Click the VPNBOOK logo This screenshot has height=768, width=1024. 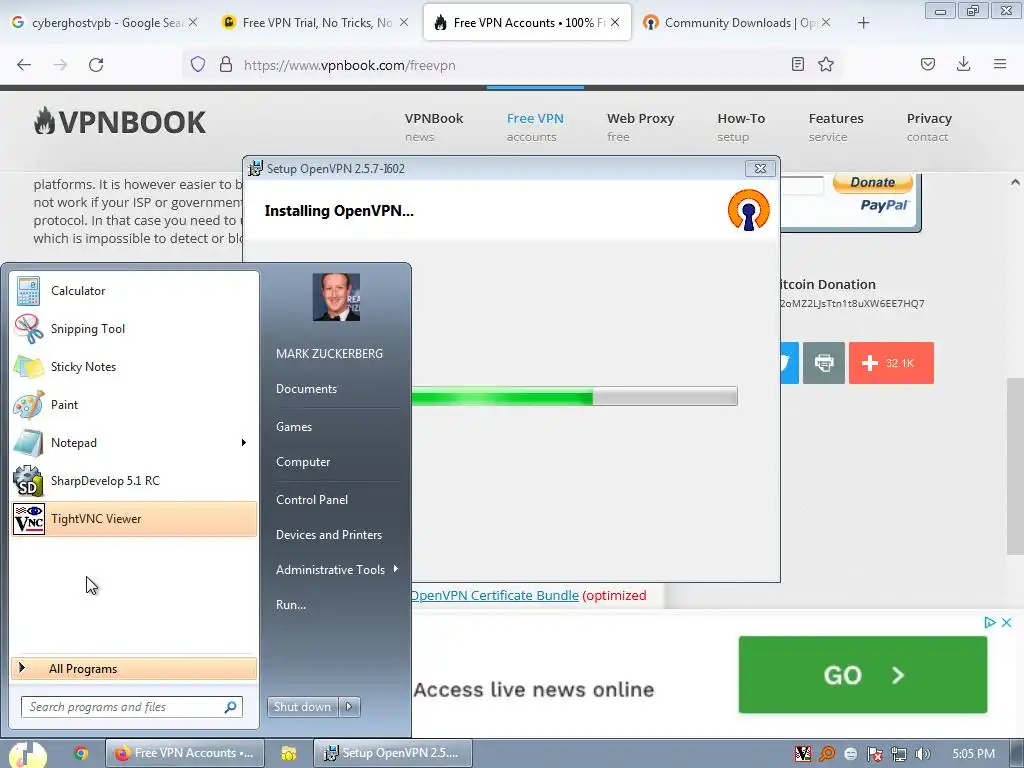120,122
